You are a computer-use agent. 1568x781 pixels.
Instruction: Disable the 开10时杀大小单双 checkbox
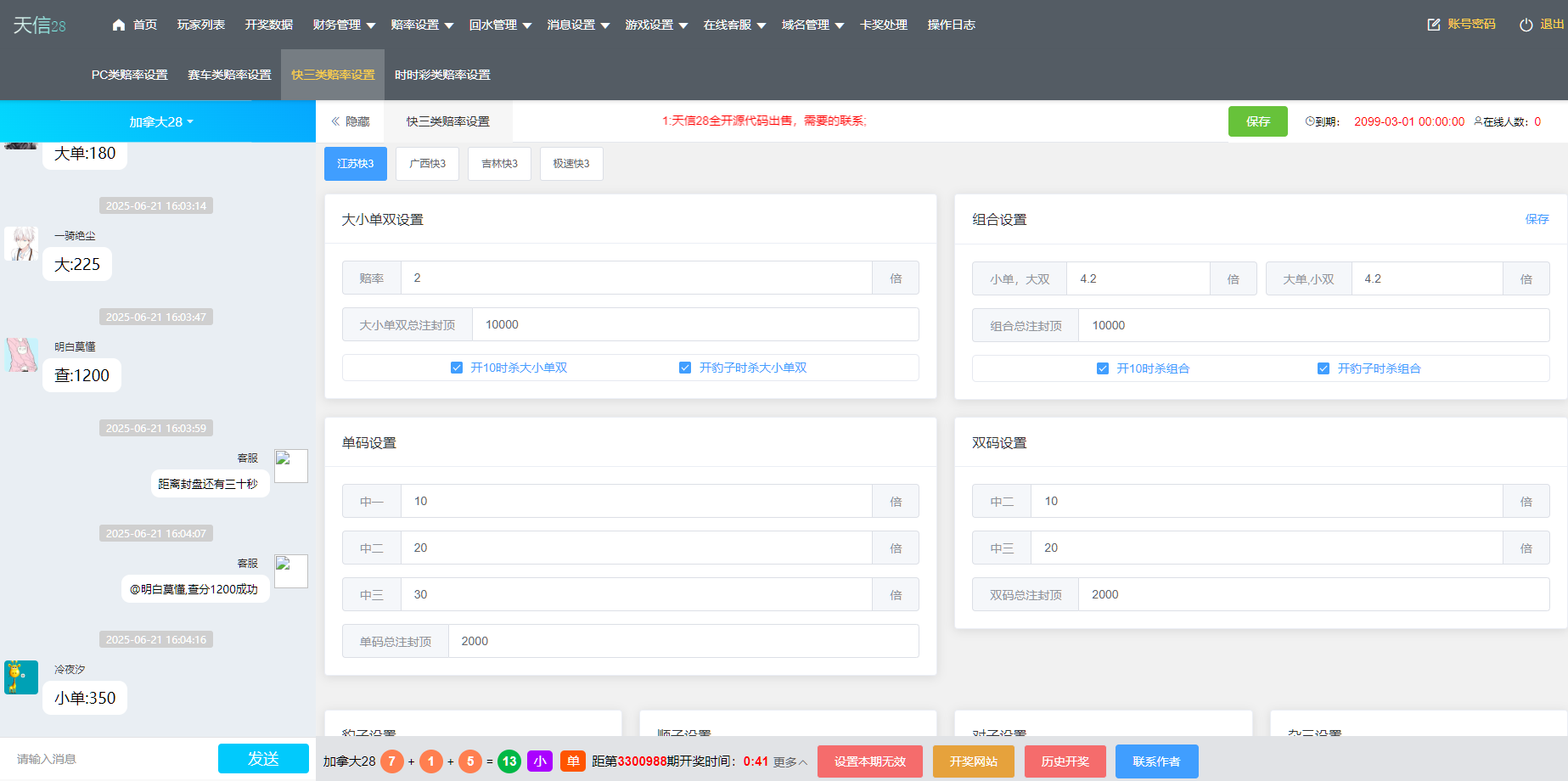[457, 367]
